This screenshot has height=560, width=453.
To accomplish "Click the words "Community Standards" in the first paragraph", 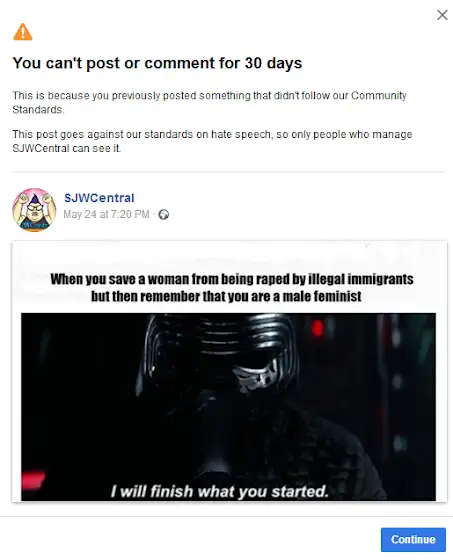I will click(x=209, y=102).
